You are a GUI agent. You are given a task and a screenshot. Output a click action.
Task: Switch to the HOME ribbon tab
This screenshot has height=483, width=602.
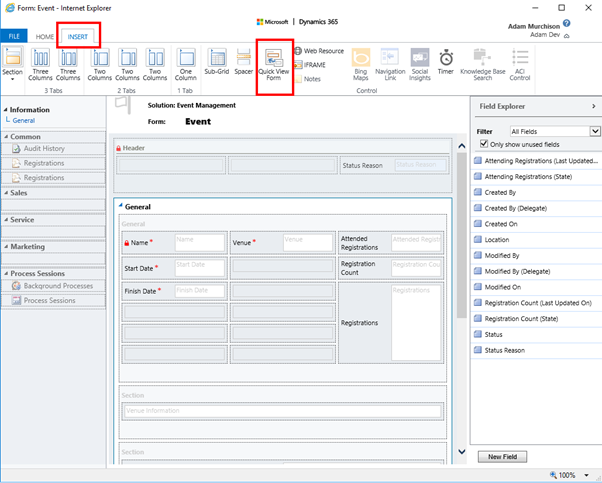click(45, 36)
